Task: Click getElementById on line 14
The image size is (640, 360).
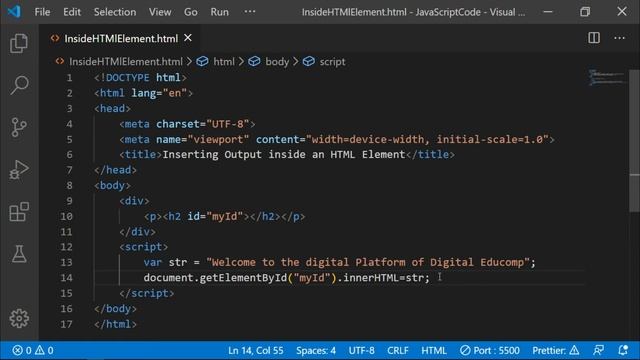Action: [243, 278]
